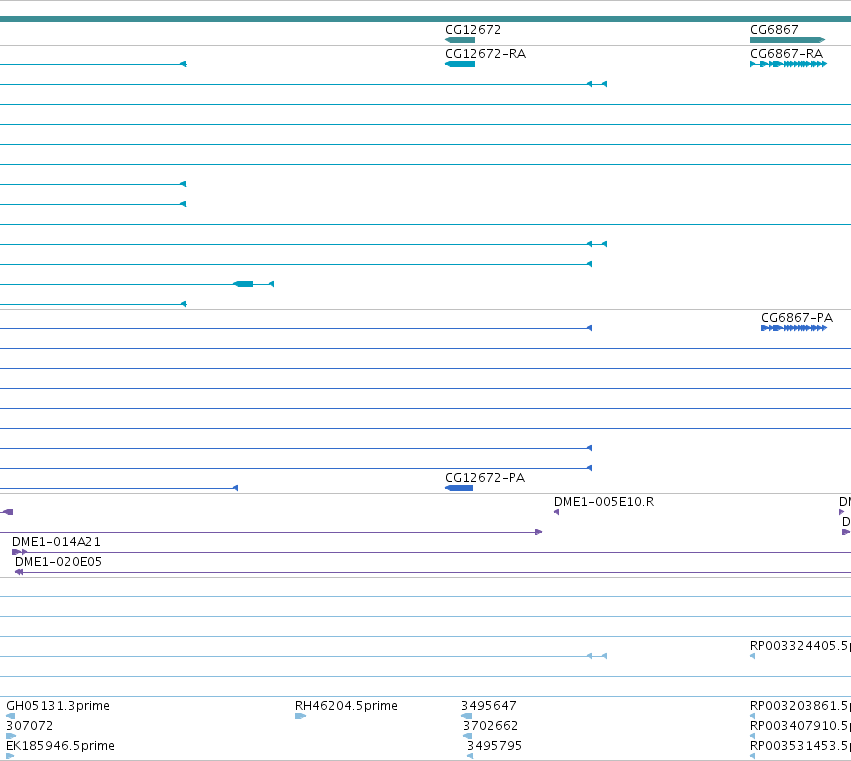This screenshot has height=761, width=851.
Task: Click the GH05131.3prime EST label
Action: pyautogui.click(x=58, y=706)
